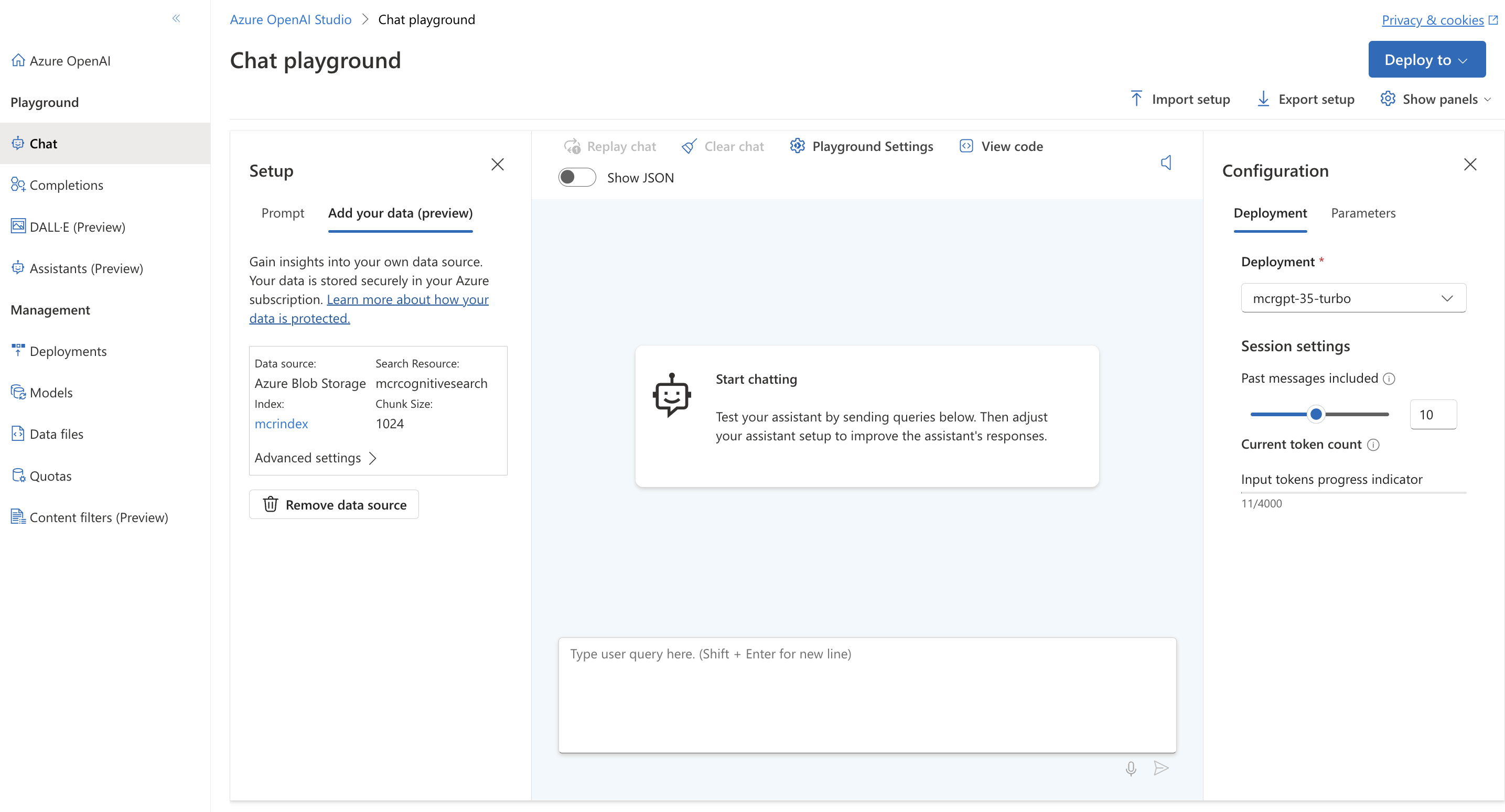
Task: Expand the Show panels menu
Action: 1436,99
